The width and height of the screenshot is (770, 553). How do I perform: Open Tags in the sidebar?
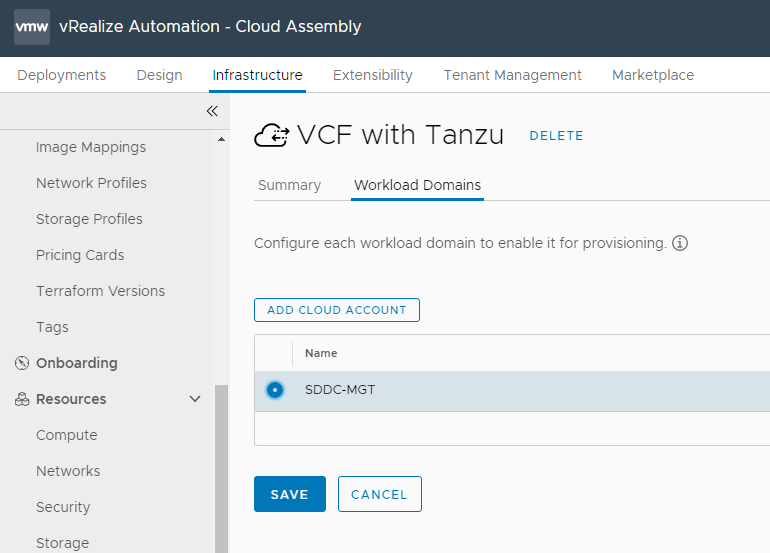coord(52,328)
